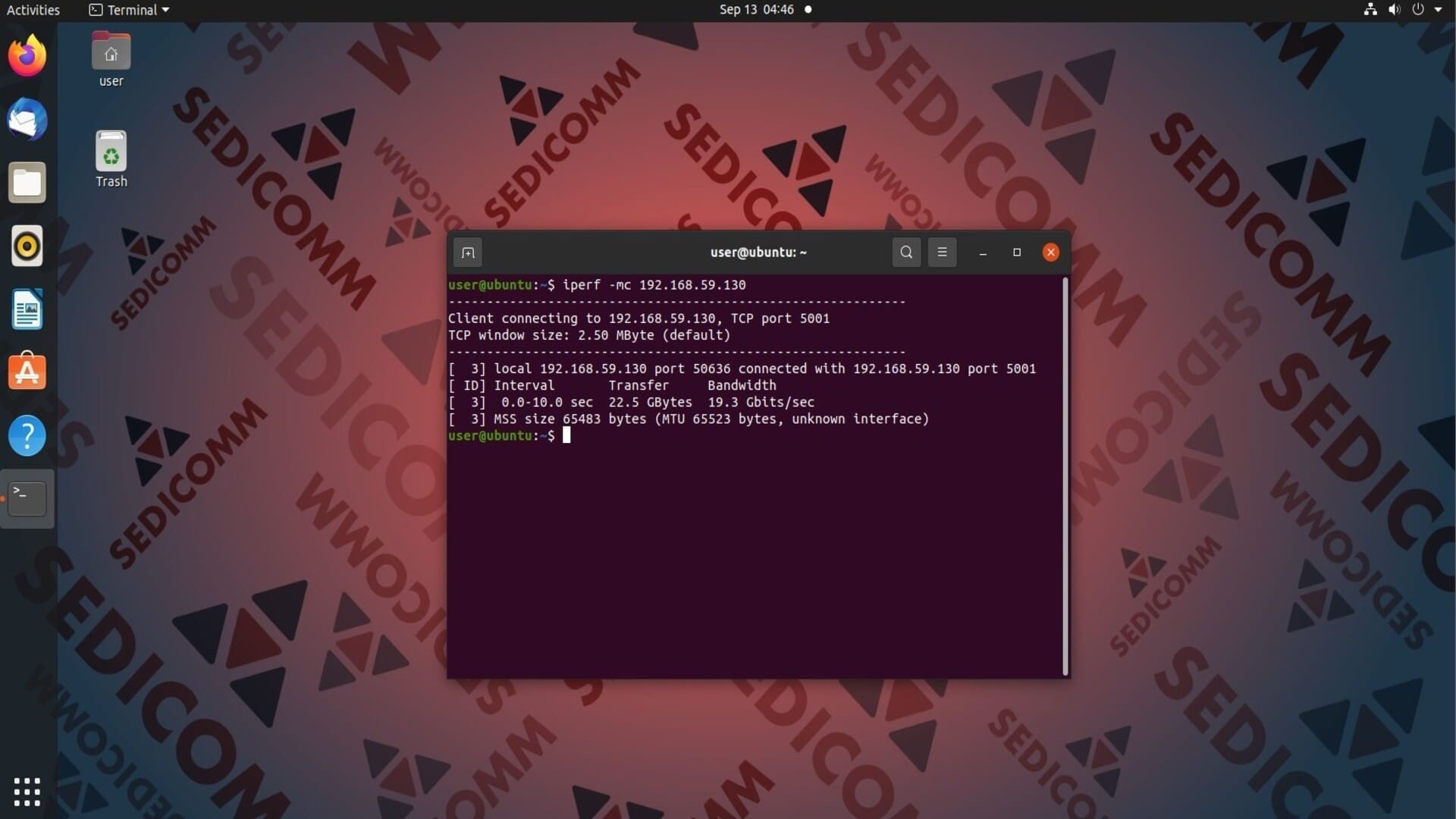Select the Terminal icon in the dock

tap(27, 498)
